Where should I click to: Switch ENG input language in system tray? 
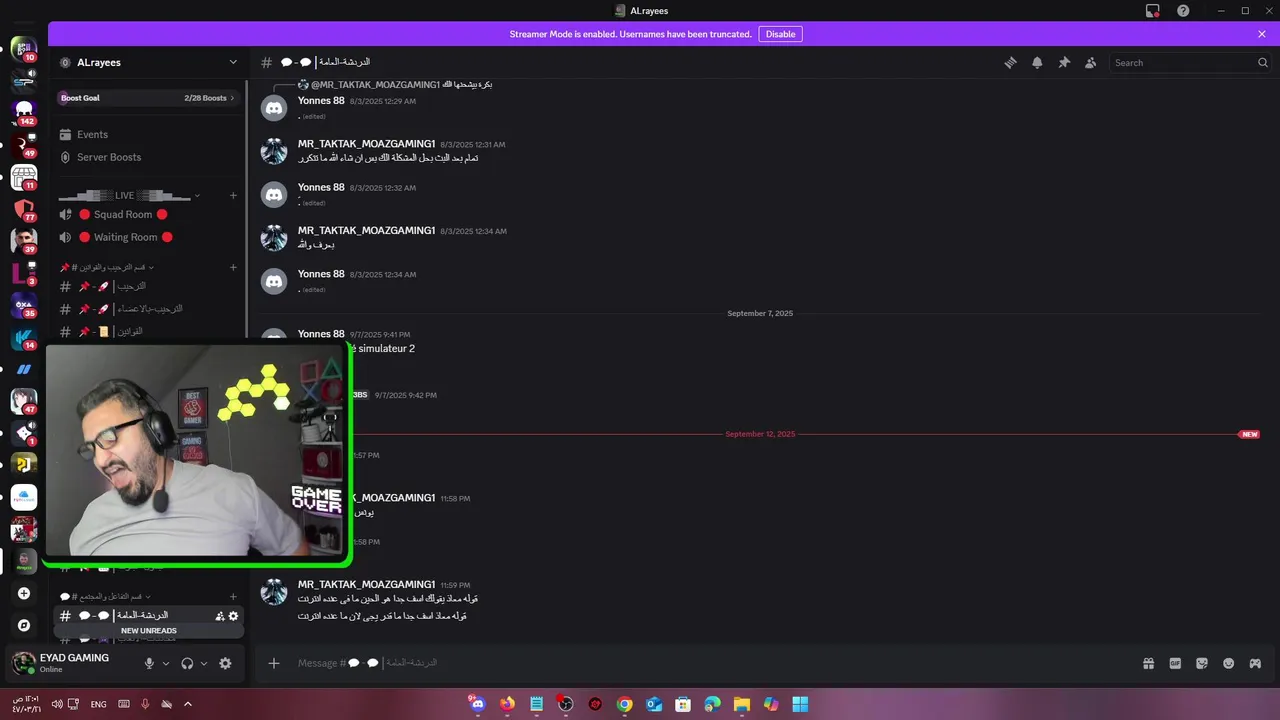coord(98,704)
